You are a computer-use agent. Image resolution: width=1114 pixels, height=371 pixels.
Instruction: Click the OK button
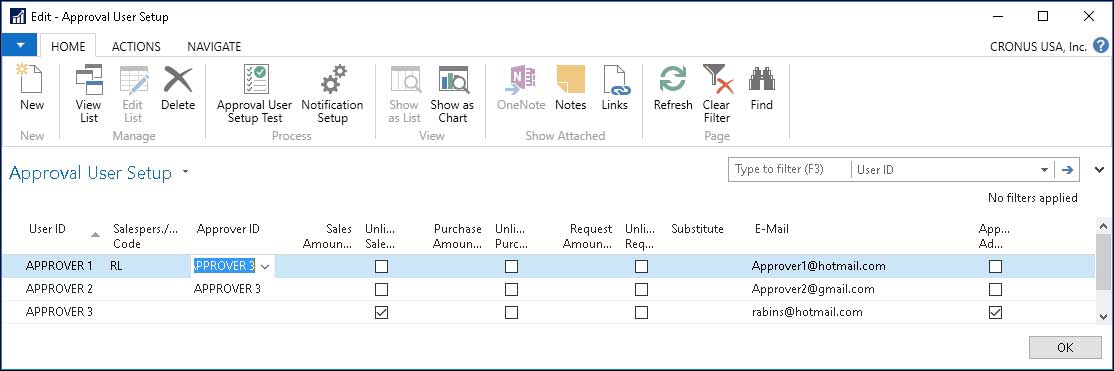click(1065, 348)
